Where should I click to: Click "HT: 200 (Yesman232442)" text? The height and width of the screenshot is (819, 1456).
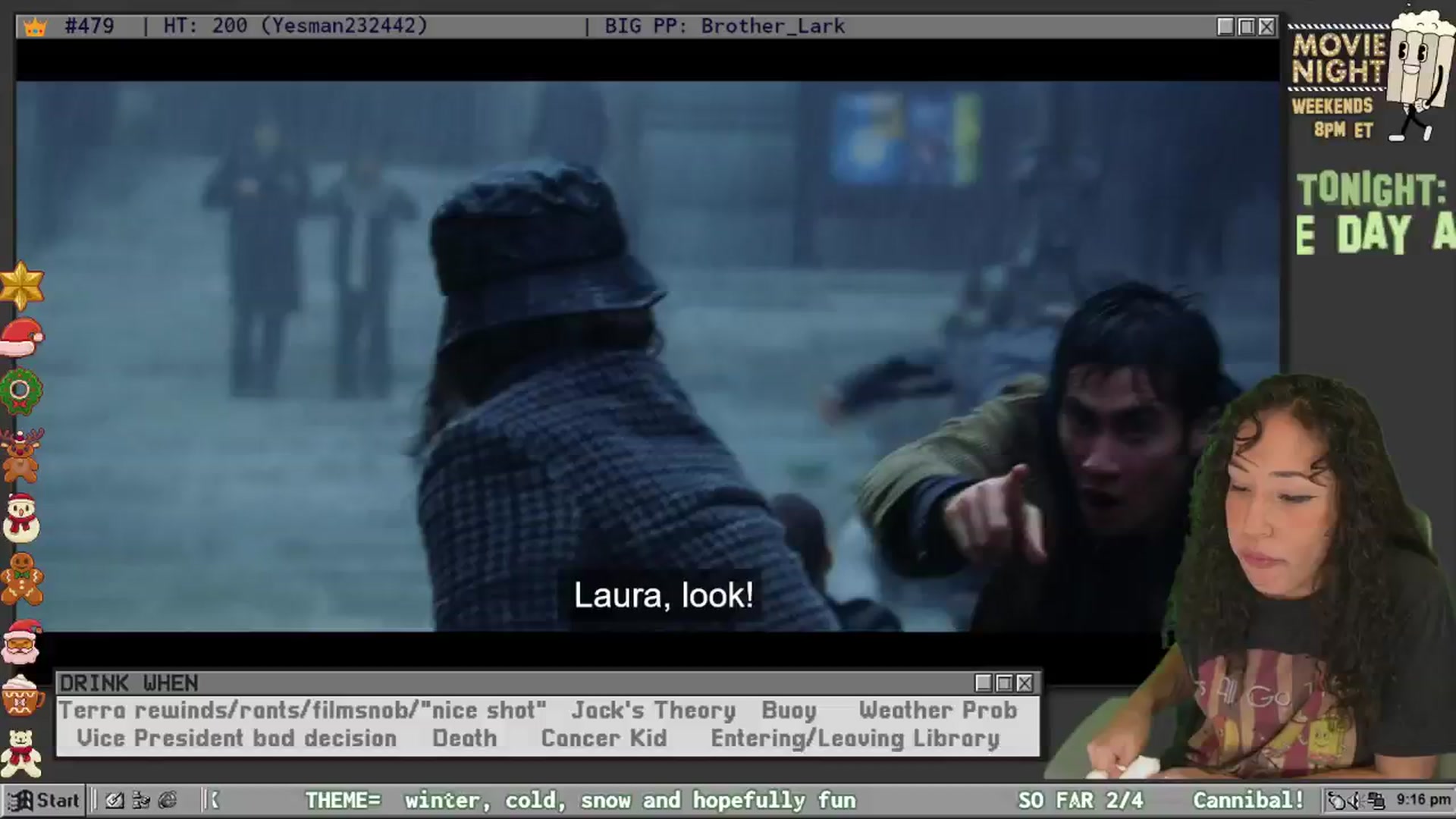pyautogui.click(x=296, y=27)
